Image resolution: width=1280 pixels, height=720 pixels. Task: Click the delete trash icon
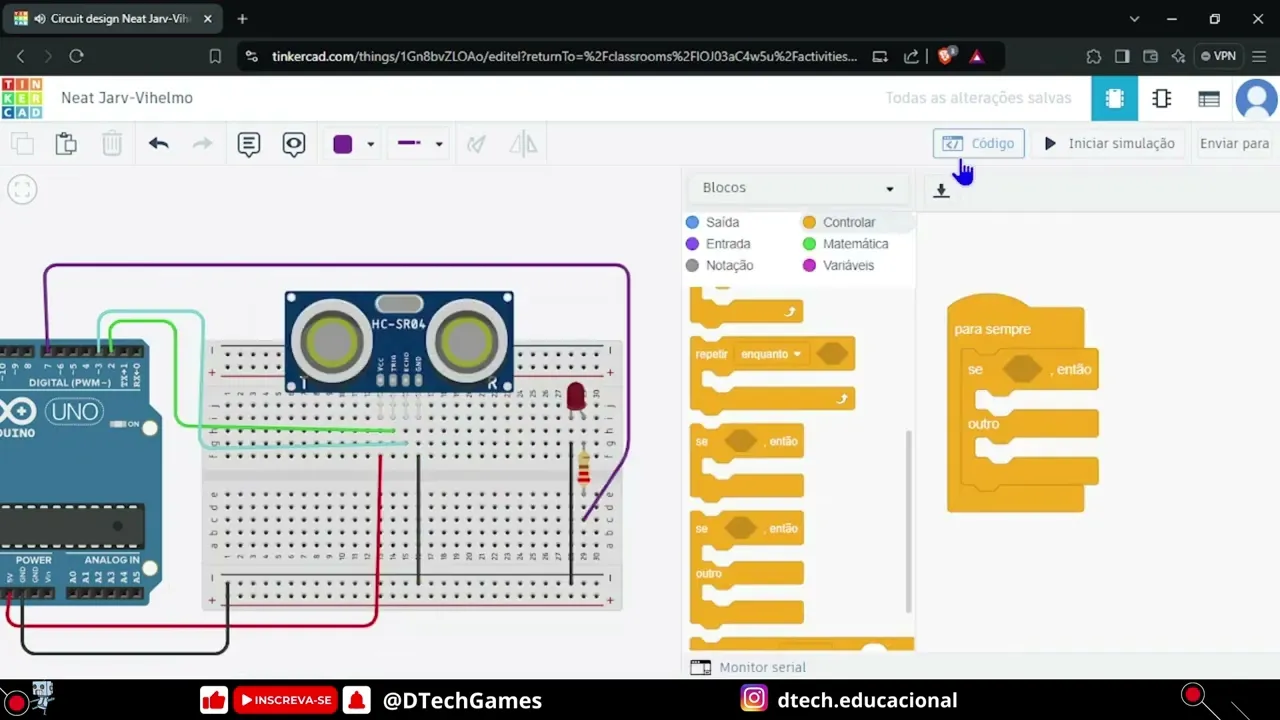[112, 144]
